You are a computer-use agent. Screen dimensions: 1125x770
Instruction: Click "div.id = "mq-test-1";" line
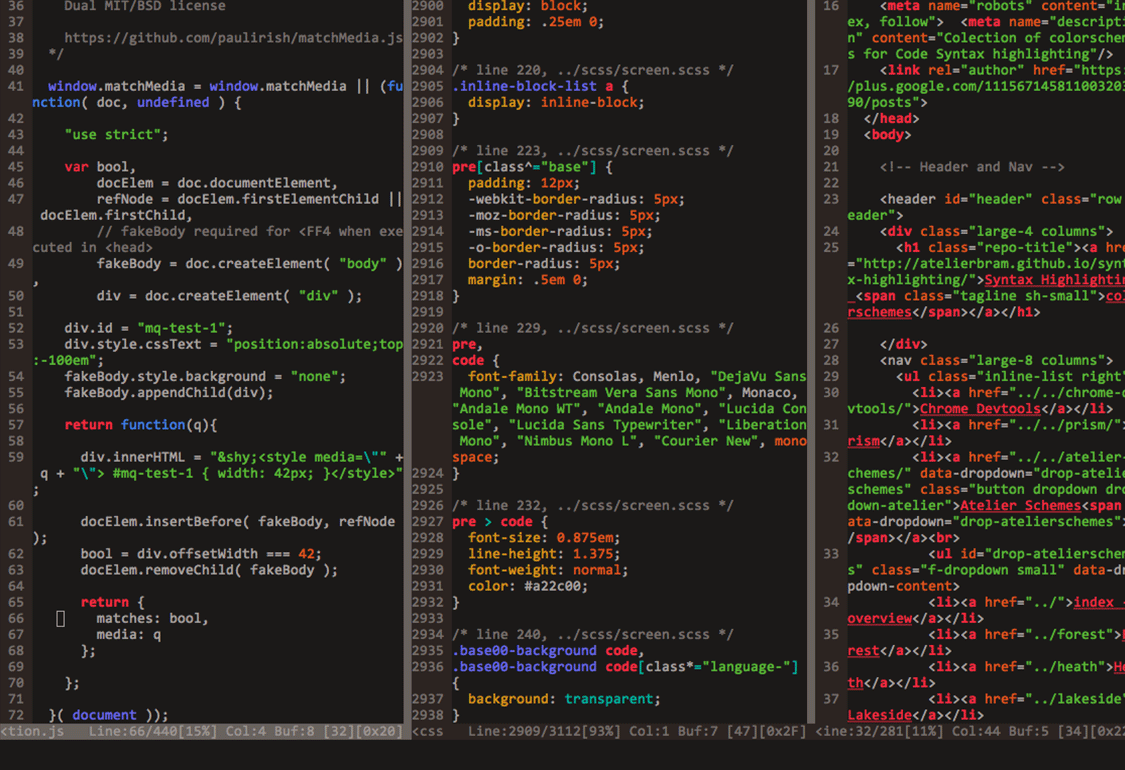149,328
